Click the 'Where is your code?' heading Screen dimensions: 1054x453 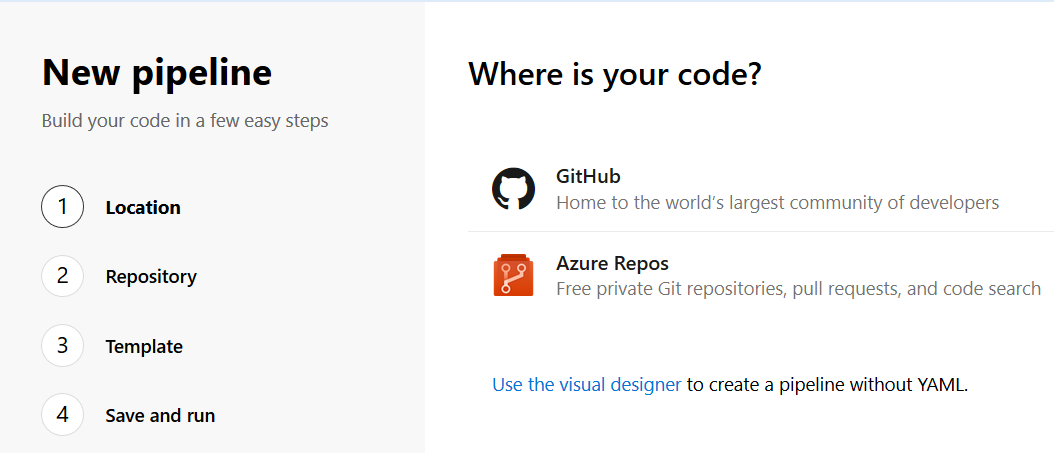pyautogui.click(x=615, y=74)
